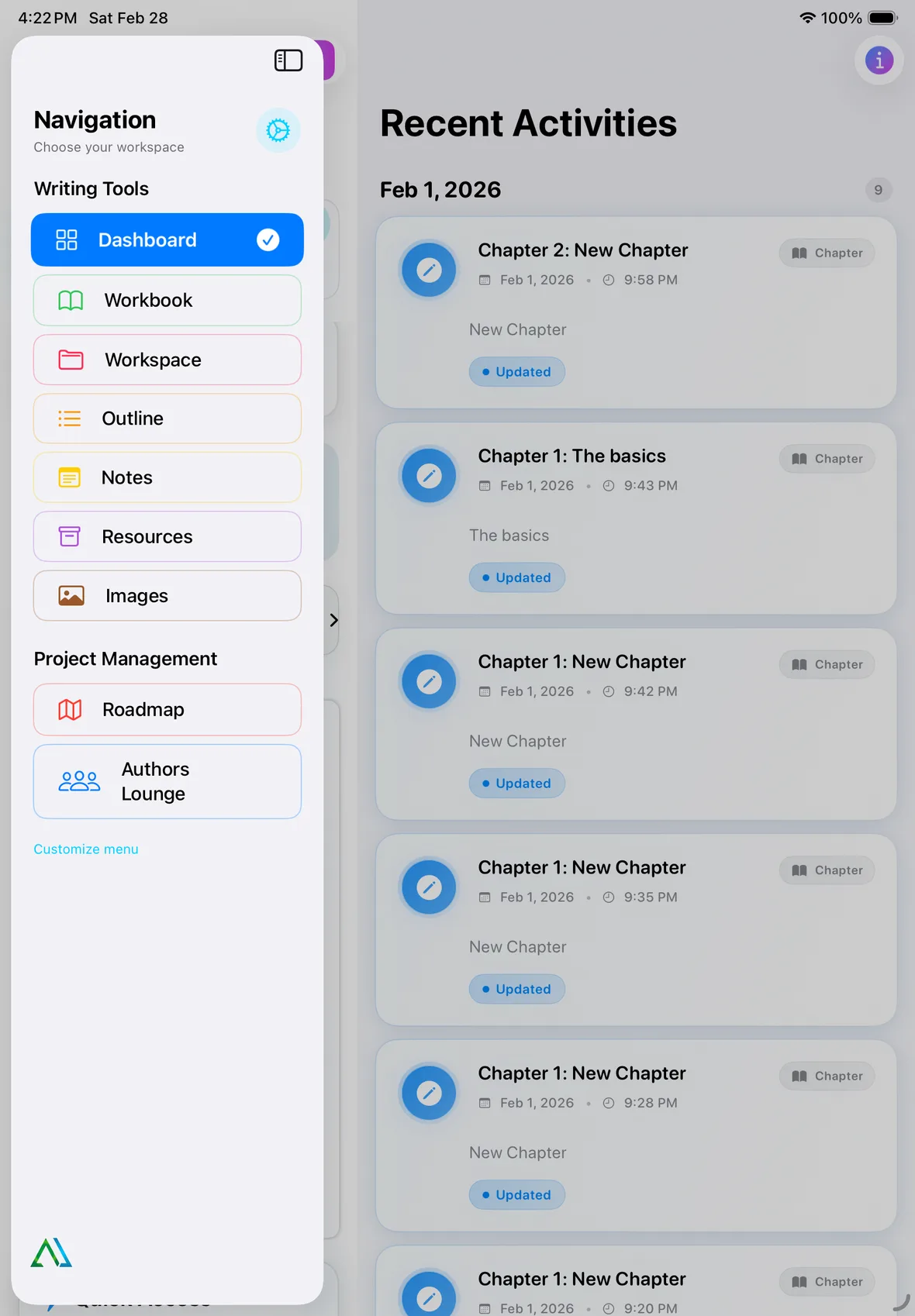Tap Updated badge on the 9:35 PM card
This screenshot has height=1316, width=915.
[517, 989]
